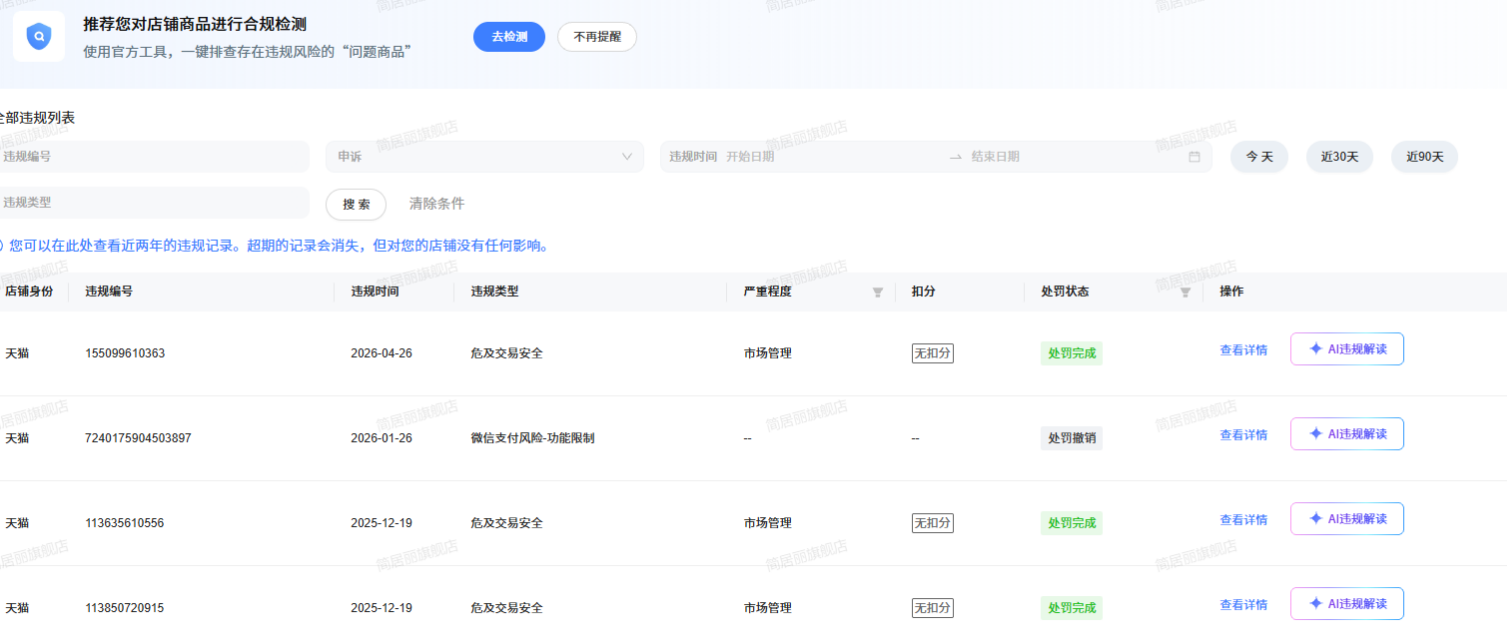Click the filter icon beside 严重程度
1507x641 pixels.
click(878, 292)
